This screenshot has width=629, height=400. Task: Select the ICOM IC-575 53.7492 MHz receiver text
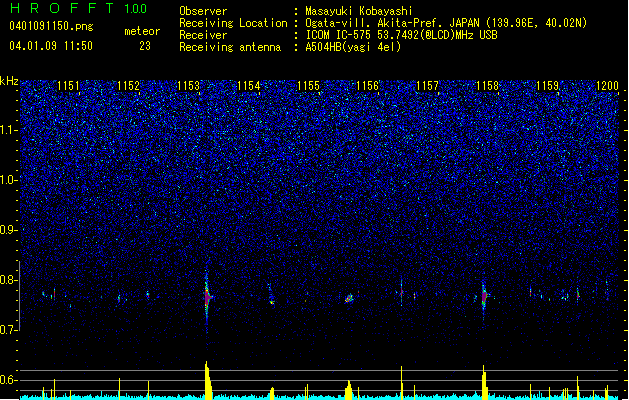(401, 35)
